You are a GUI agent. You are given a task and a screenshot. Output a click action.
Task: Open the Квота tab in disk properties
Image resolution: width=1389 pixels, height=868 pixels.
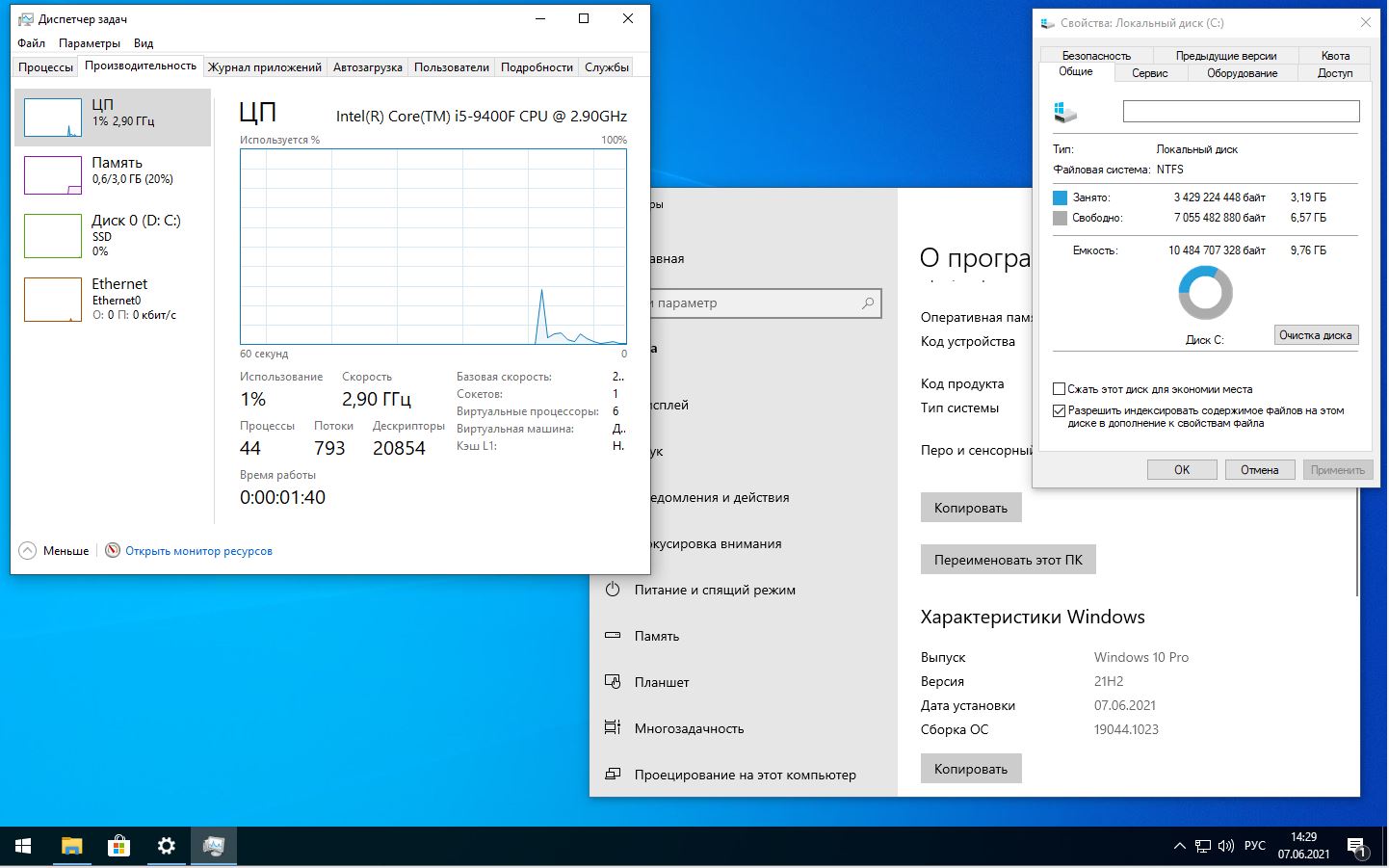tap(1335, 56)
